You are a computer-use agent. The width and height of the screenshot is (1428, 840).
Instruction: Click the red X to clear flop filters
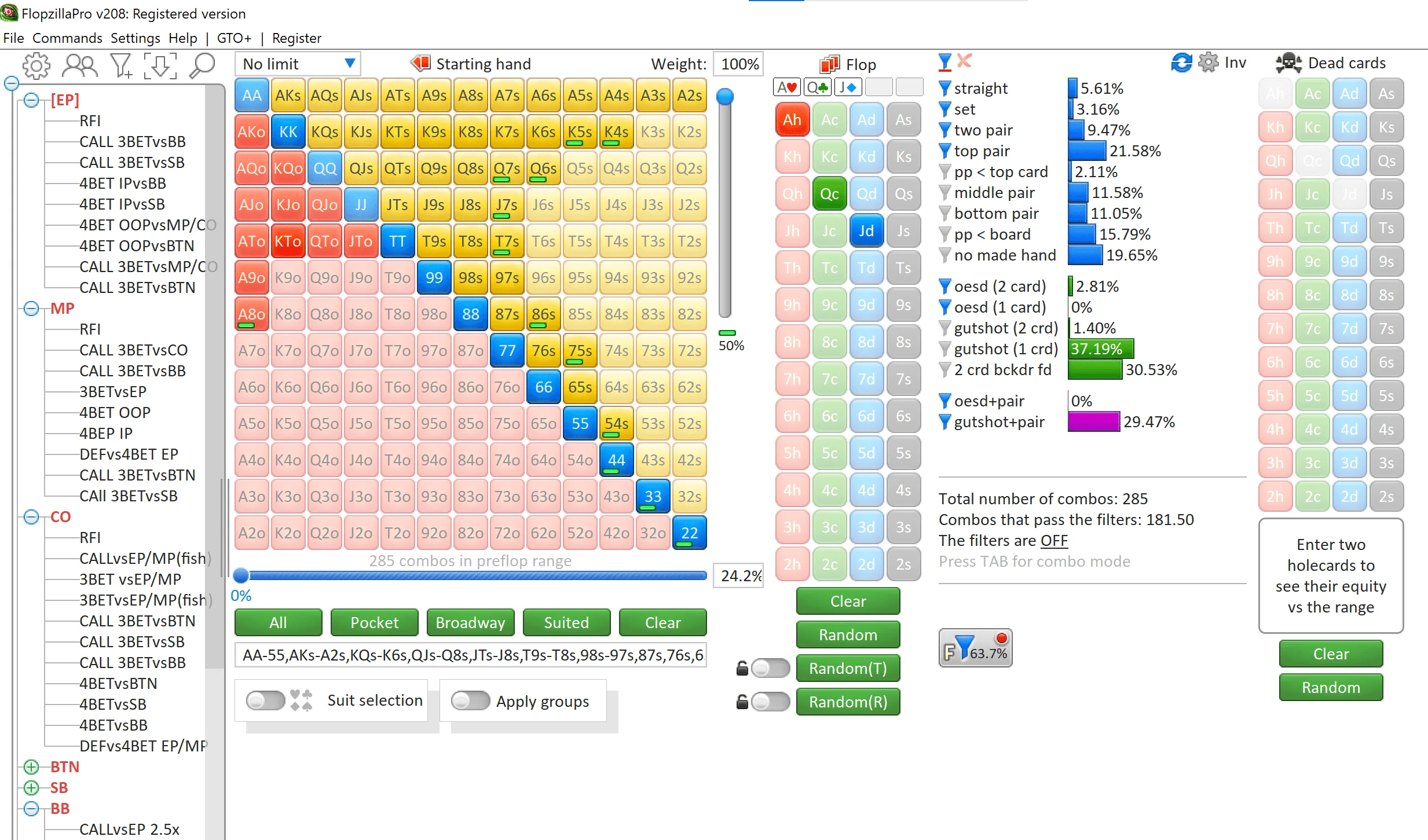(x=963, y=61)
